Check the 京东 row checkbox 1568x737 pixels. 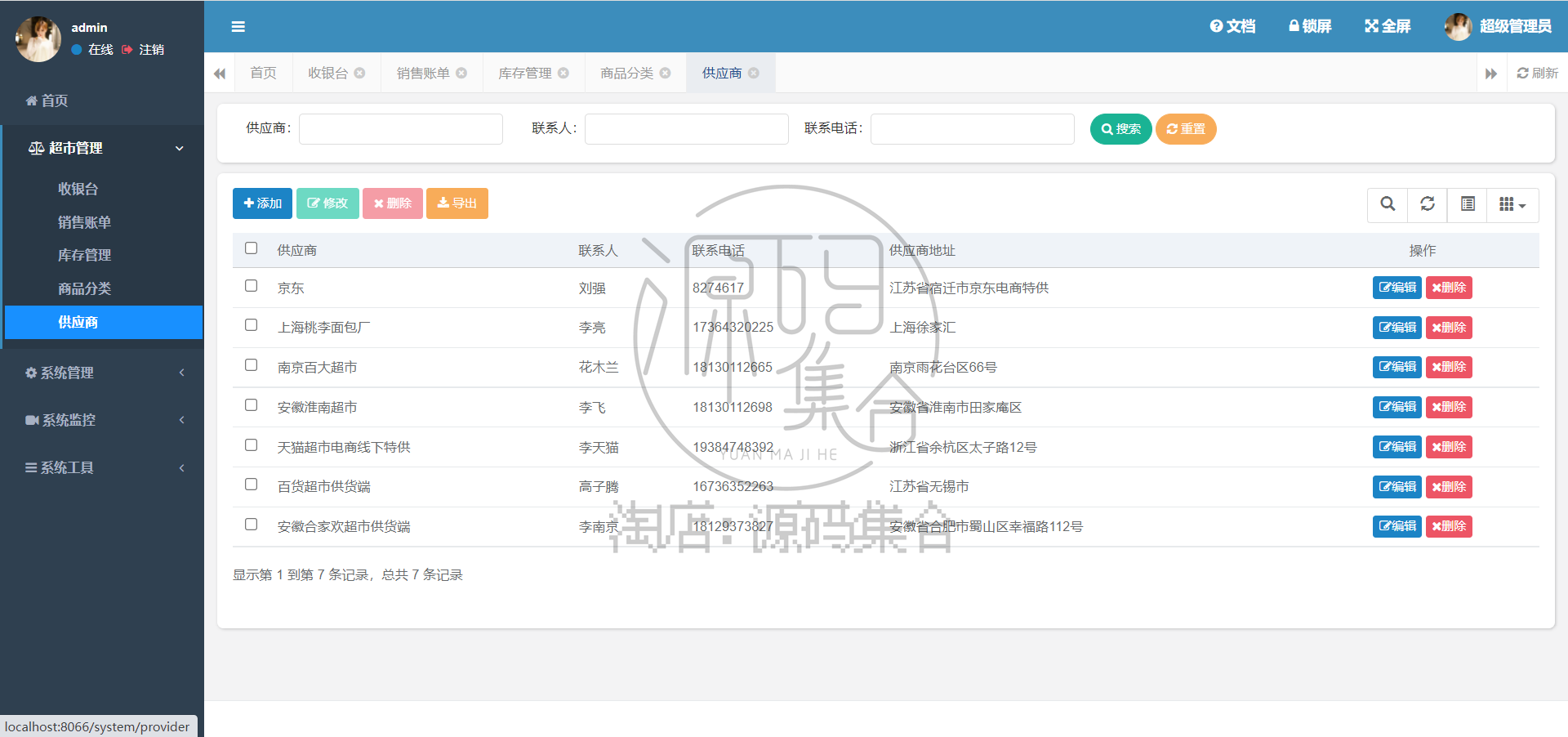(x=252, y=286)
